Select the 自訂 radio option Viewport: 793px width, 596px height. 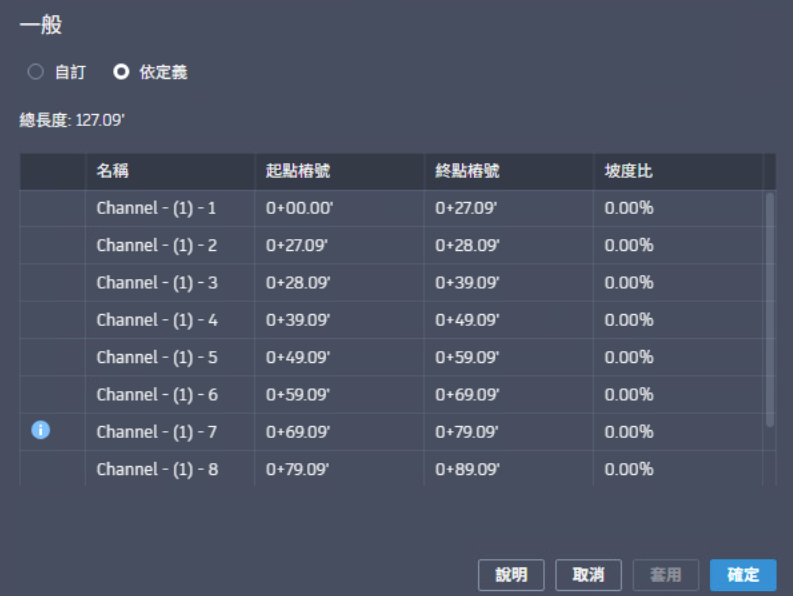pos(36,72)
